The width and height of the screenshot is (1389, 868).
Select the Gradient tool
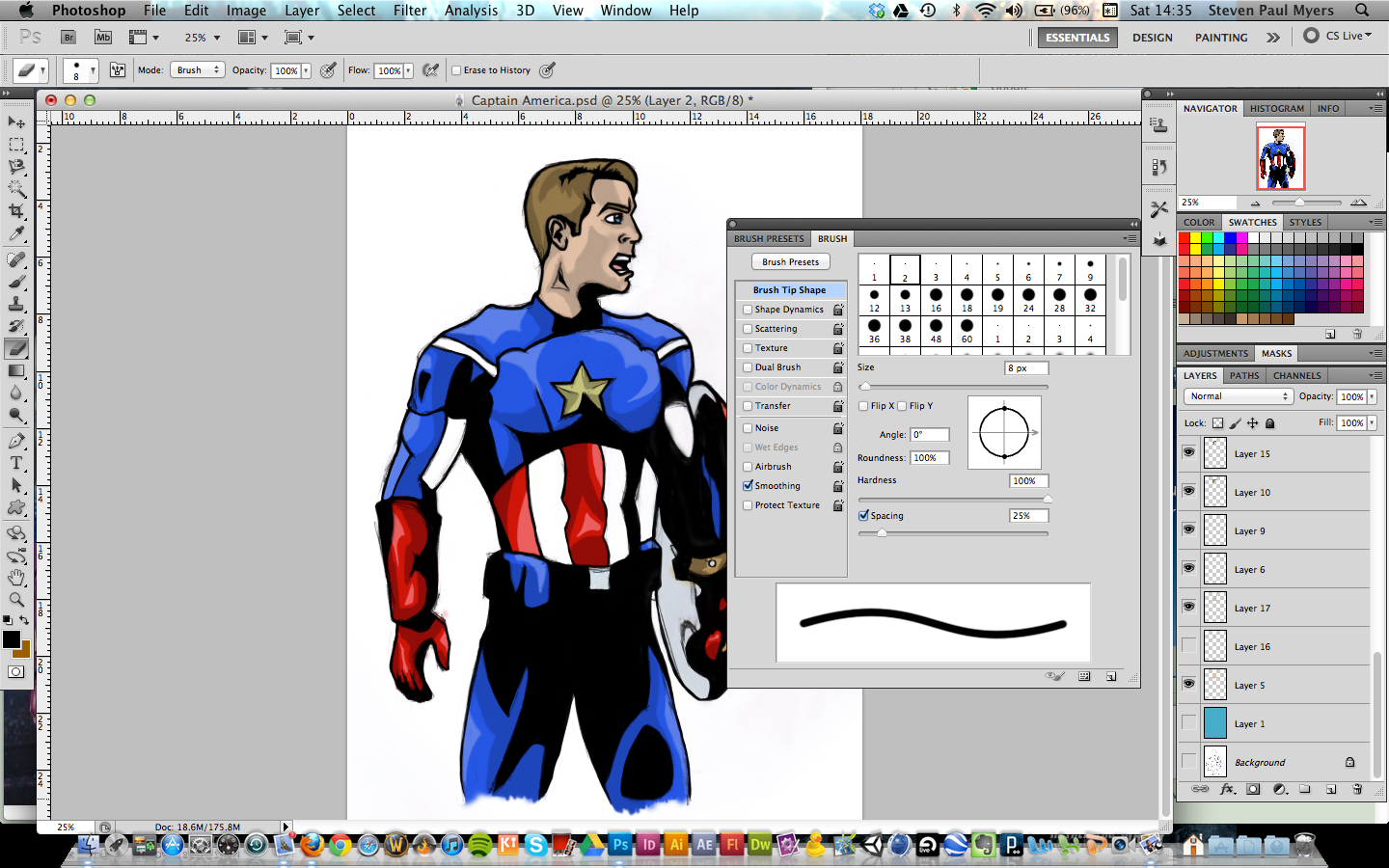16,371
